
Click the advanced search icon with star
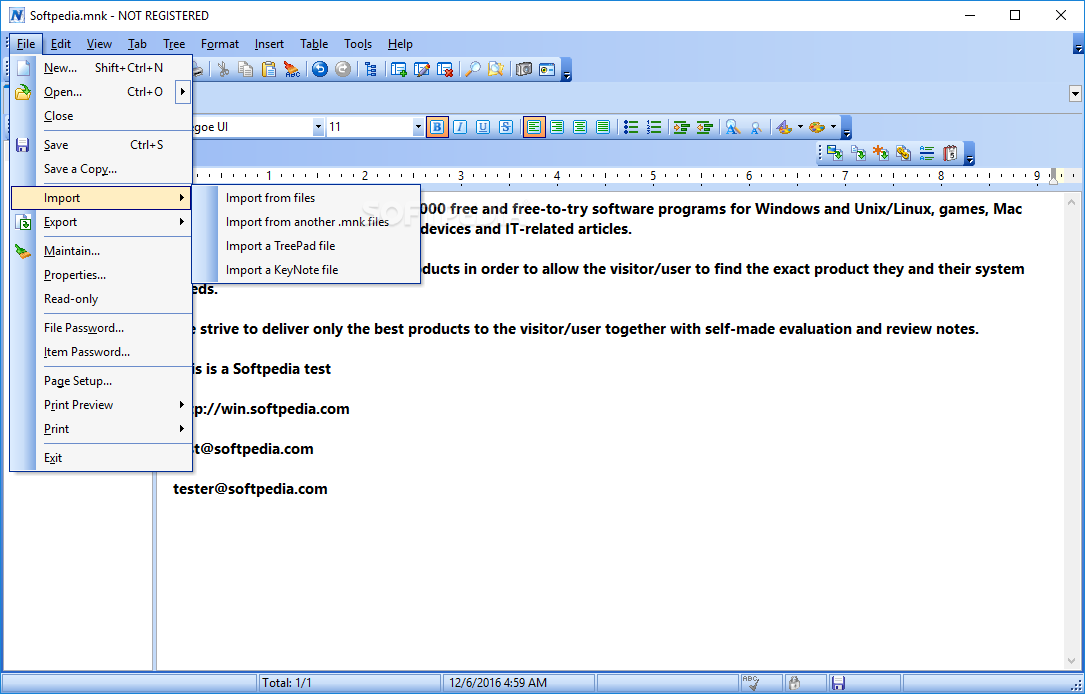495,69
